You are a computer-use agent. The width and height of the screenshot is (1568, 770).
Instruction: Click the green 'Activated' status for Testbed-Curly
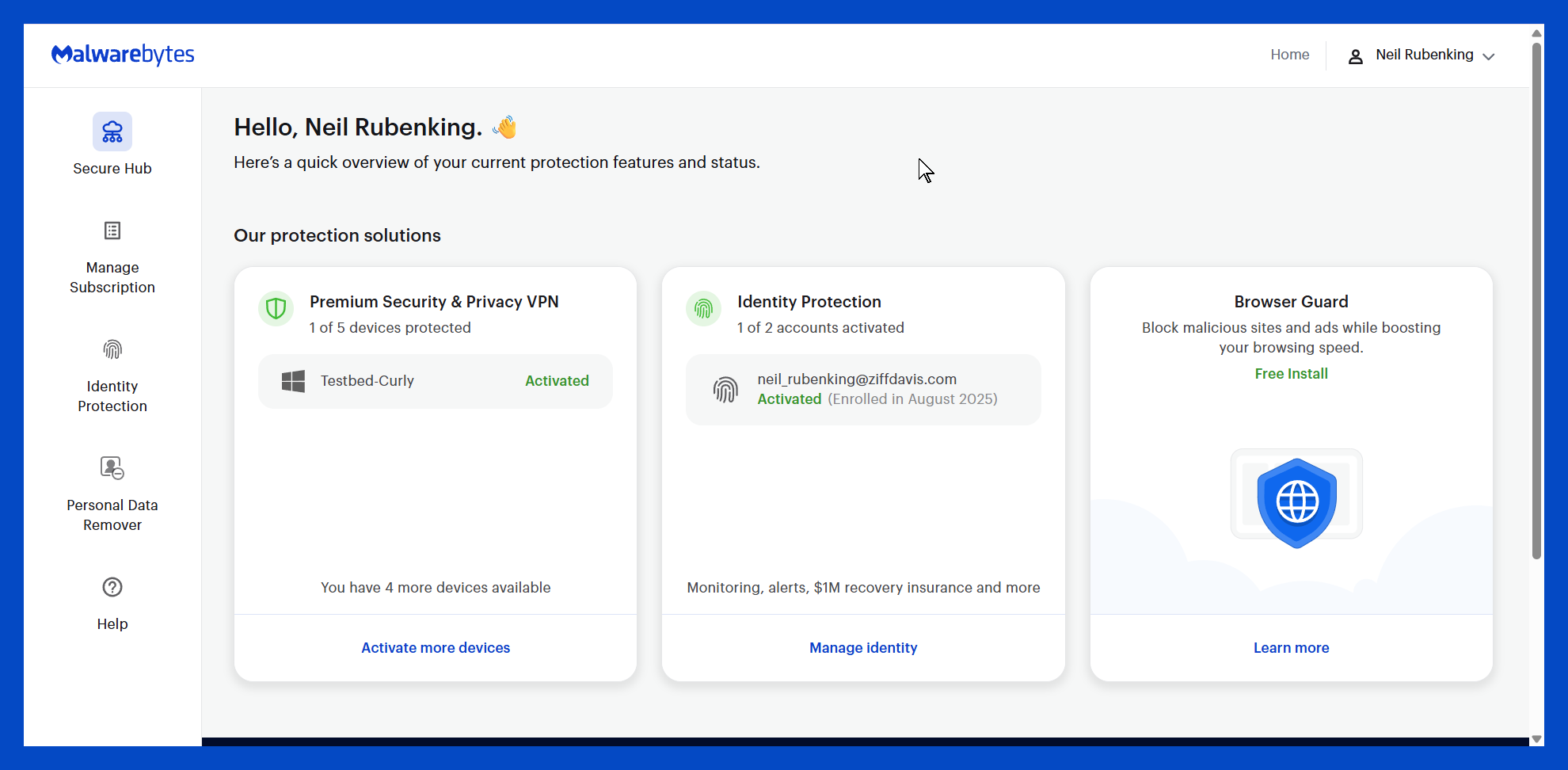(x=557, y=381)
